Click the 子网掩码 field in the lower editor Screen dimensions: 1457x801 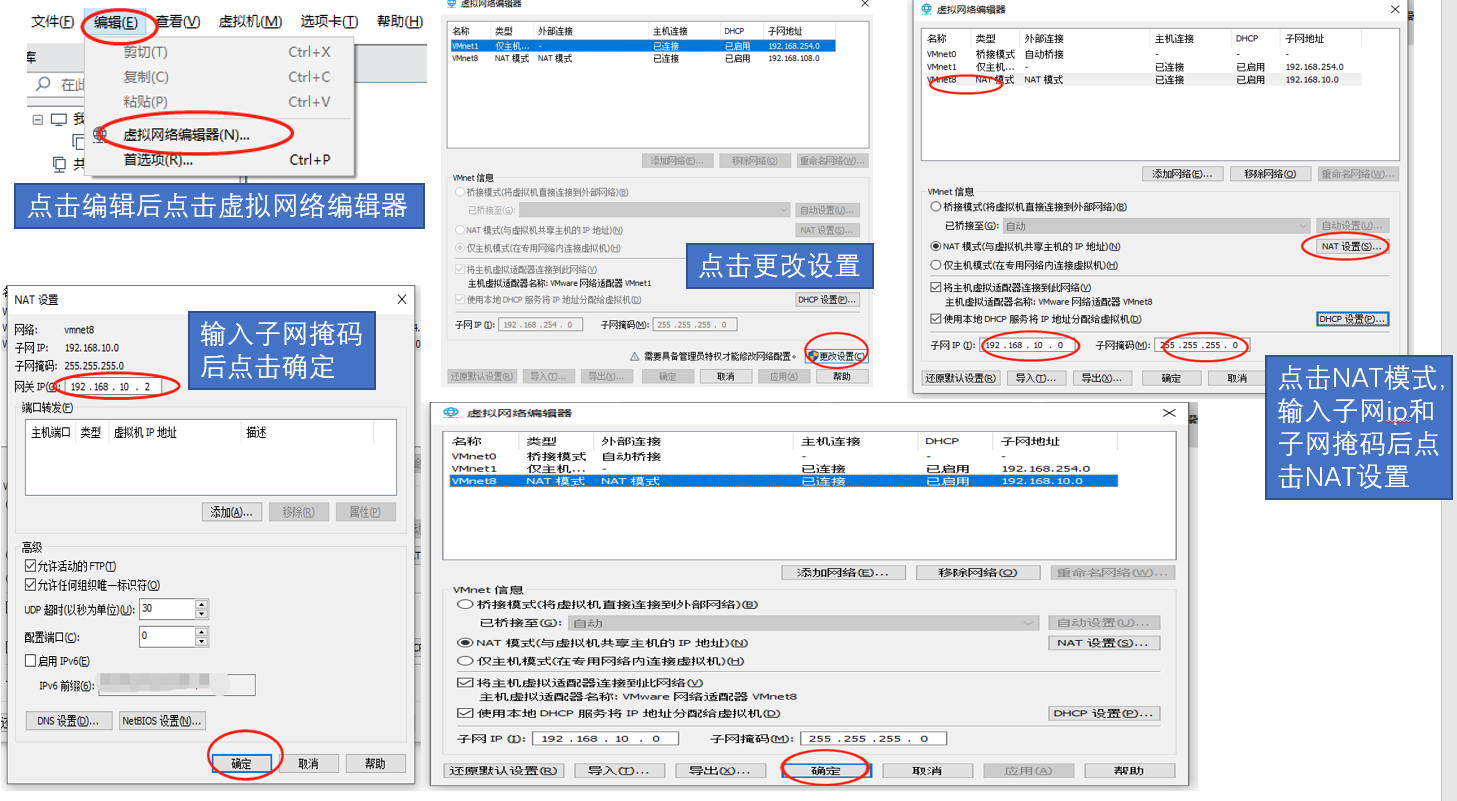[873, 739]
